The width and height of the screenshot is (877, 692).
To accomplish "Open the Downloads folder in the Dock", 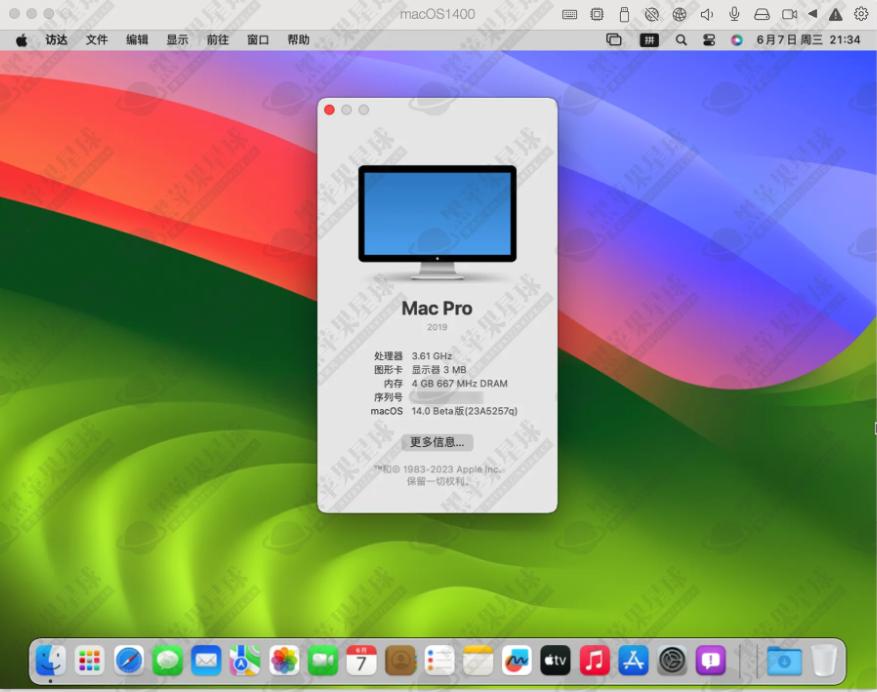I will click(784, 661).
